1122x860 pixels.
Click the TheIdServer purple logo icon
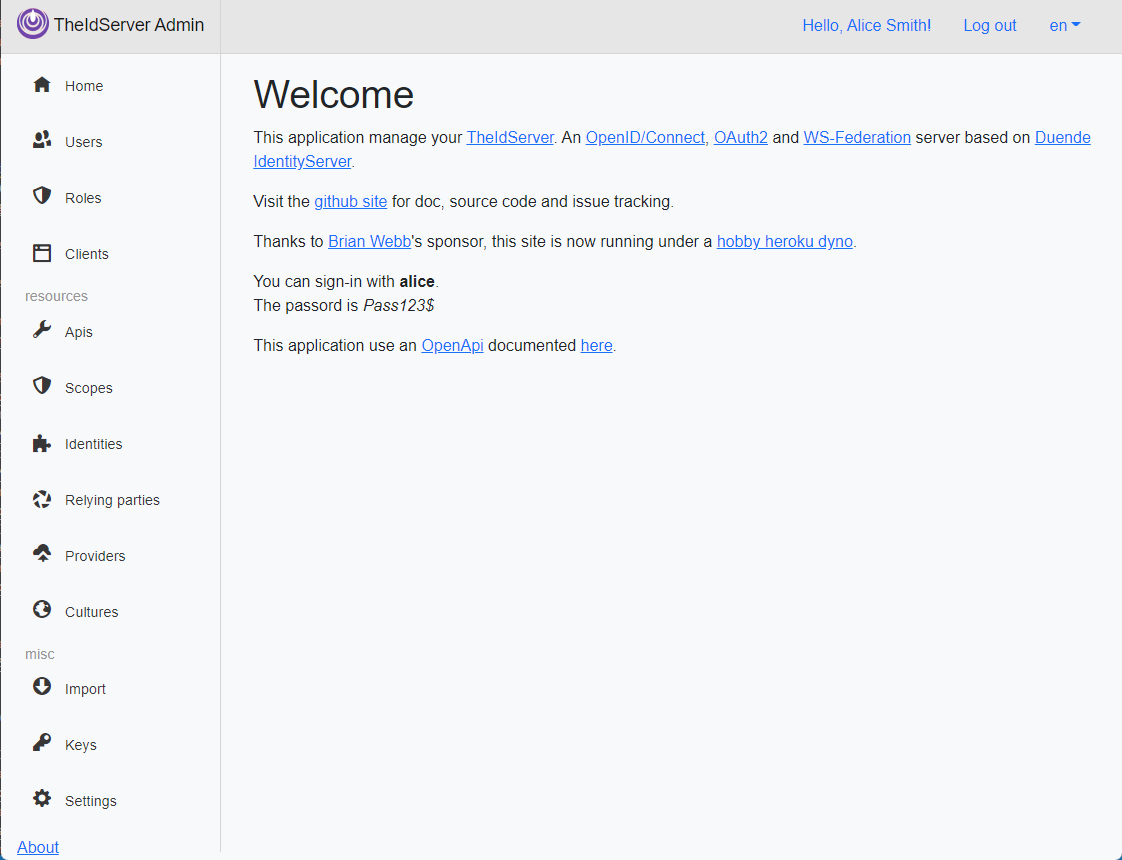tap(32, 24)
